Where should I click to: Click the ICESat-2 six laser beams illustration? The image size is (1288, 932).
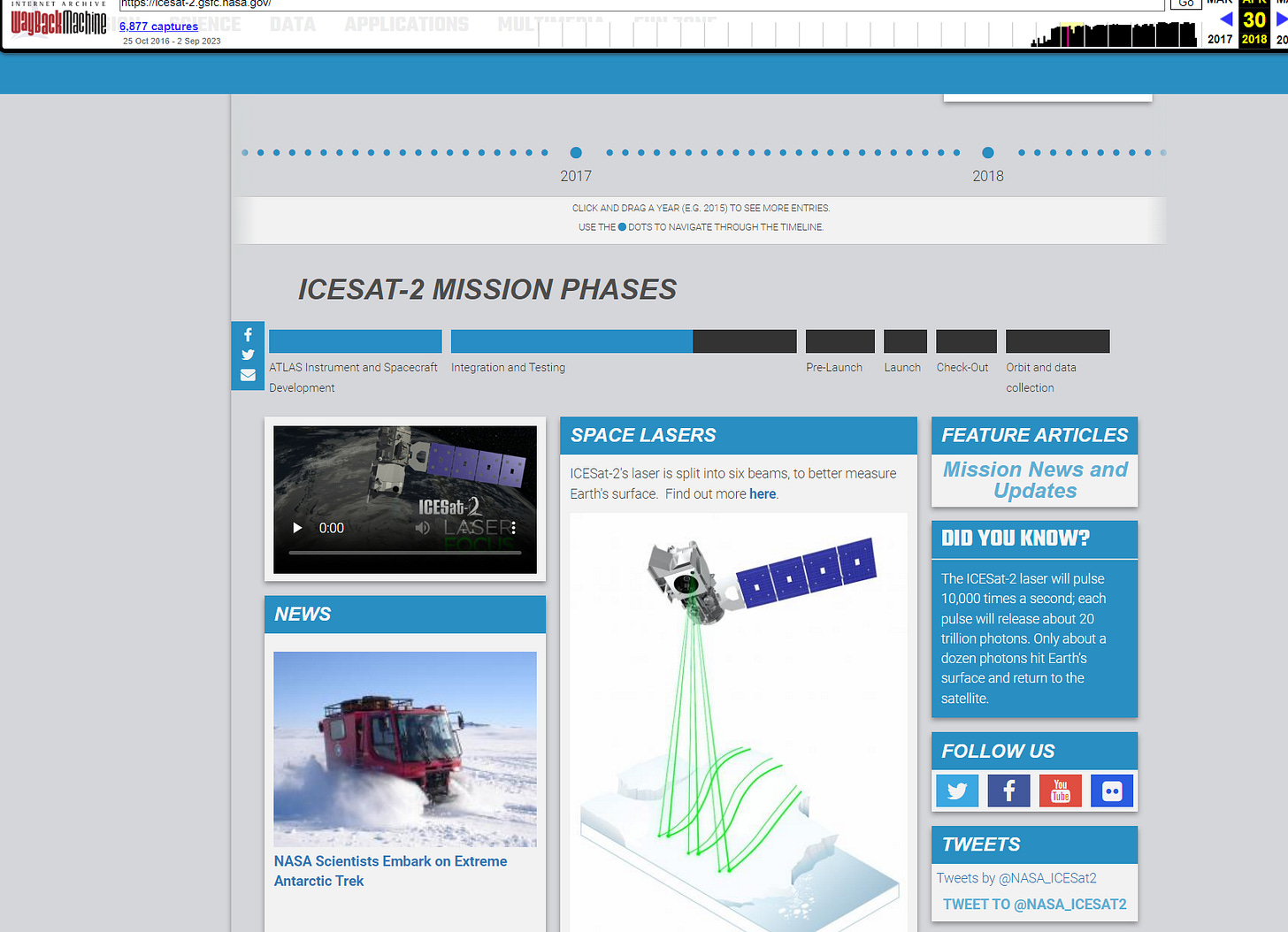click(x=739, y=722)
